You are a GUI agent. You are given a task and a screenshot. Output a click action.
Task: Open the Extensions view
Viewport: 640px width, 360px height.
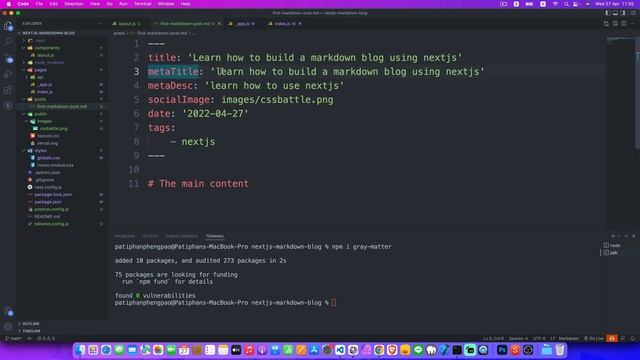(x=8, y=90)
